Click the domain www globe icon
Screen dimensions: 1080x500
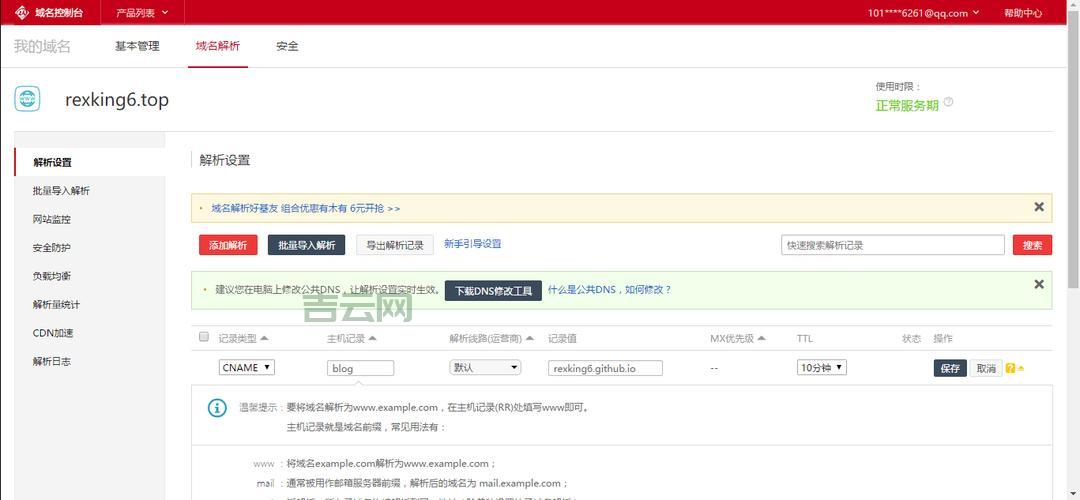(x=28, y=99)
